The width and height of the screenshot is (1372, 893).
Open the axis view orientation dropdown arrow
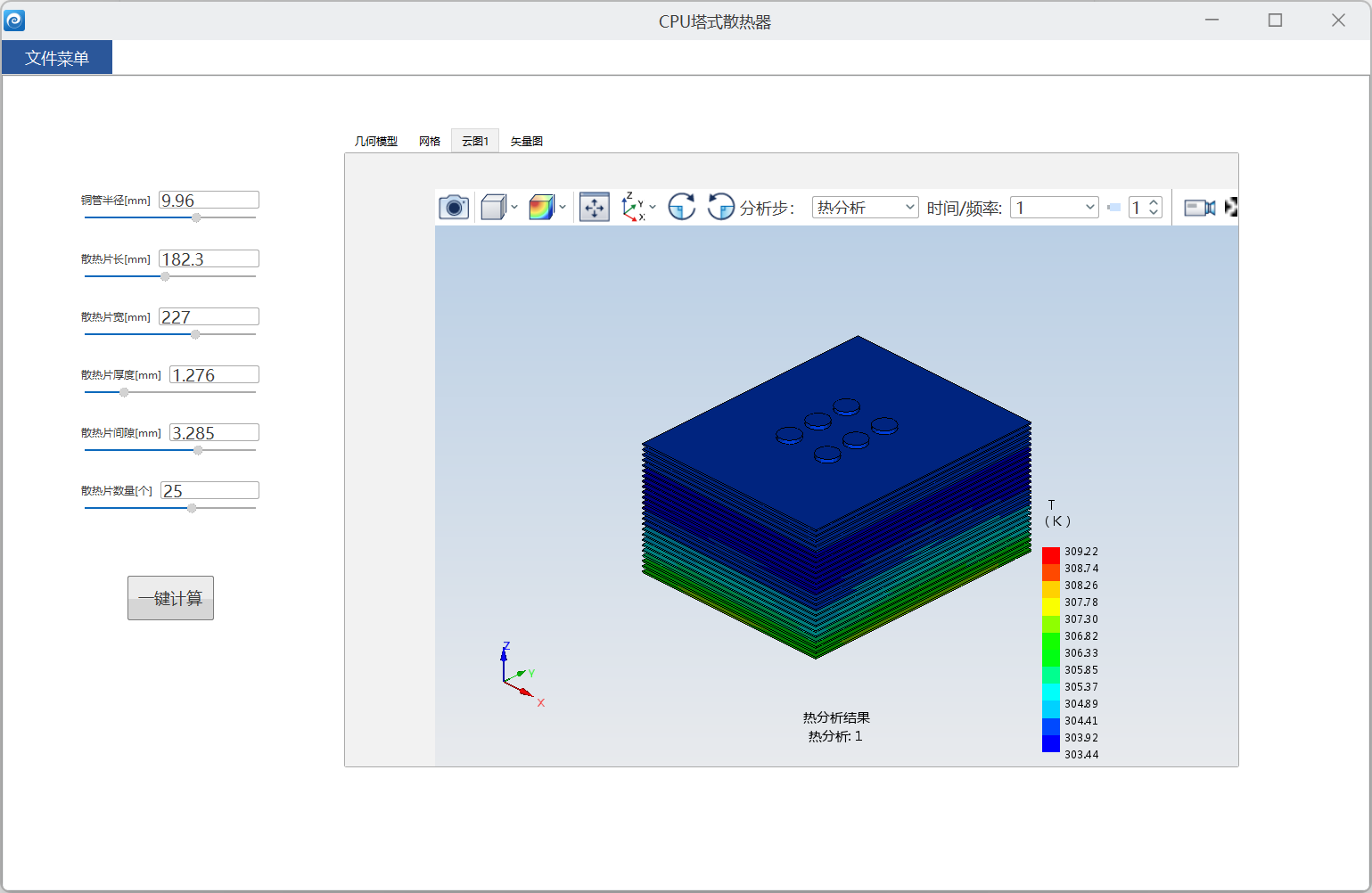(x=653, y=208)
